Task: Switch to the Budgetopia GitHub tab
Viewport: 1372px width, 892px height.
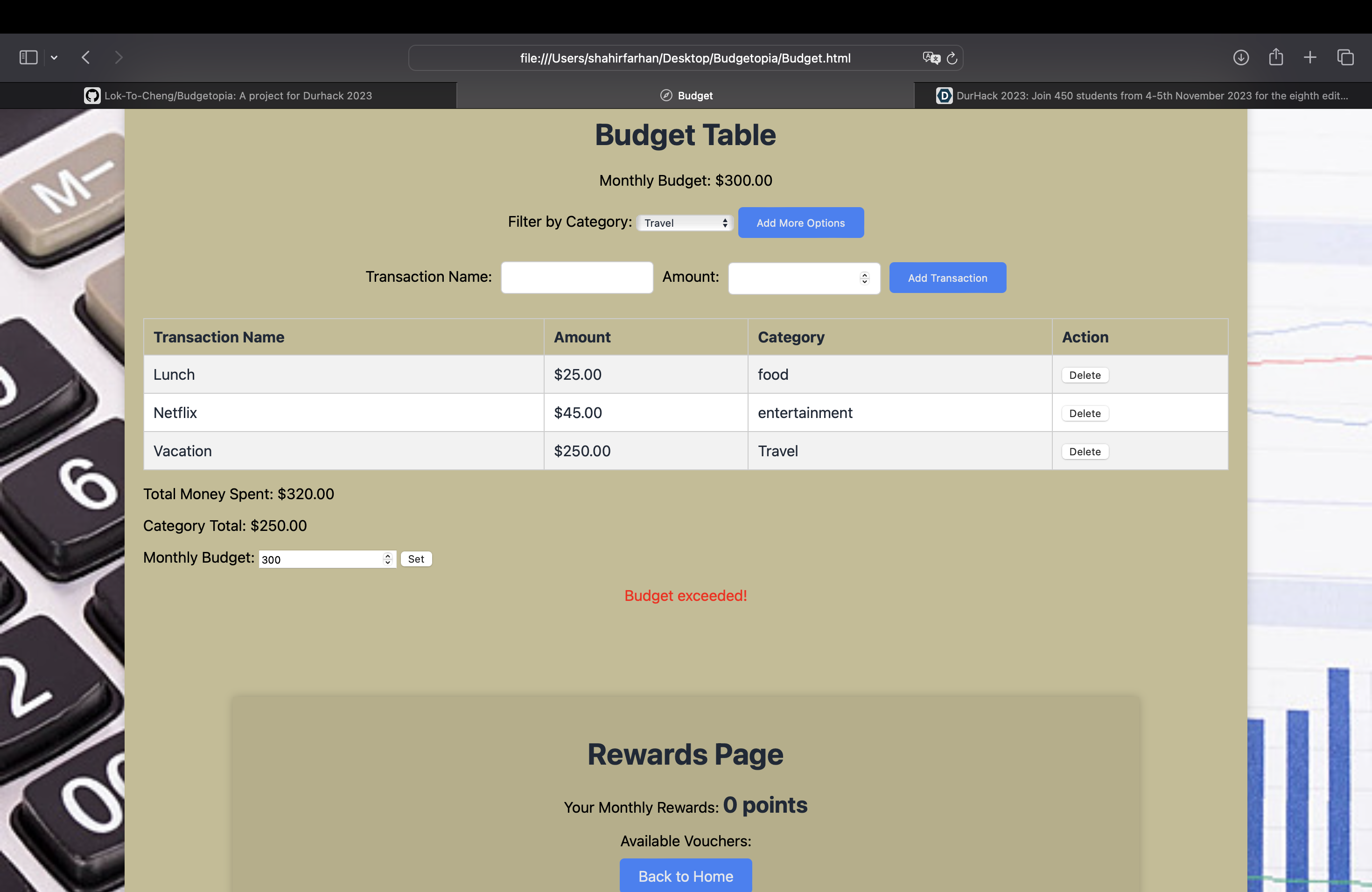Action: (228, 96)
